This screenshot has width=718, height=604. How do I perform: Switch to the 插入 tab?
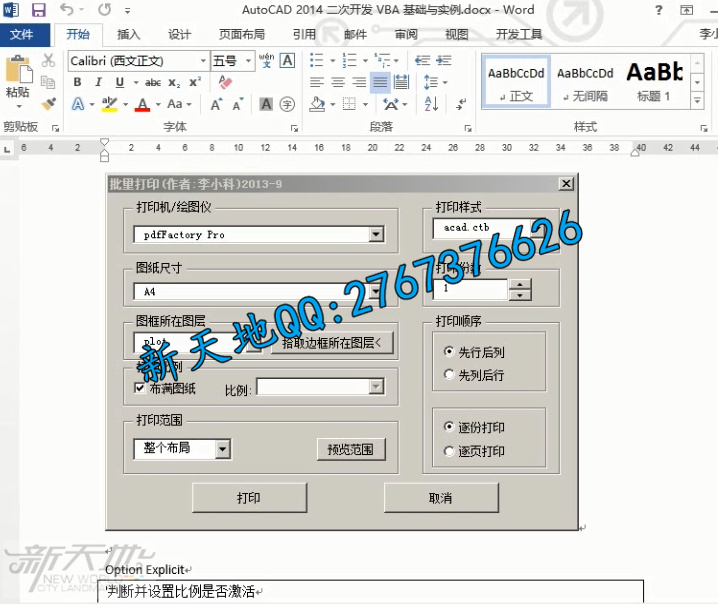pyautogui.click(x=129, y=34)
